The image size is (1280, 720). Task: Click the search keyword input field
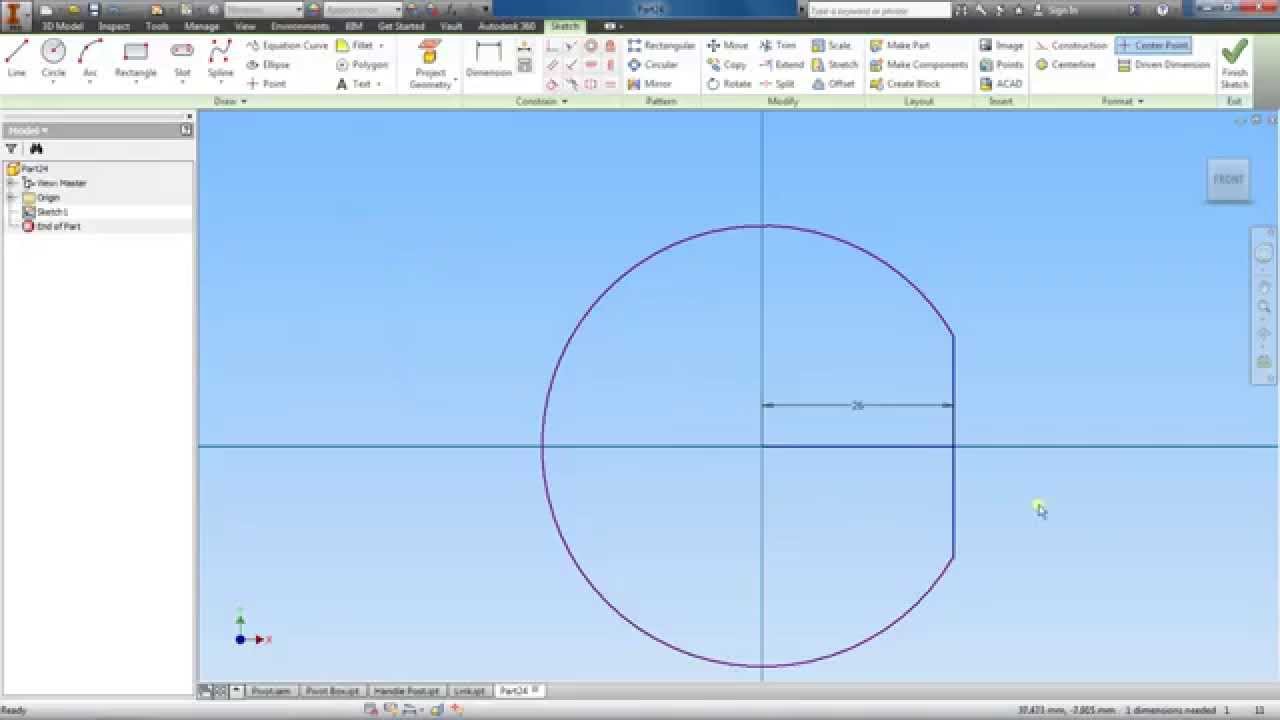click(879, 10)
